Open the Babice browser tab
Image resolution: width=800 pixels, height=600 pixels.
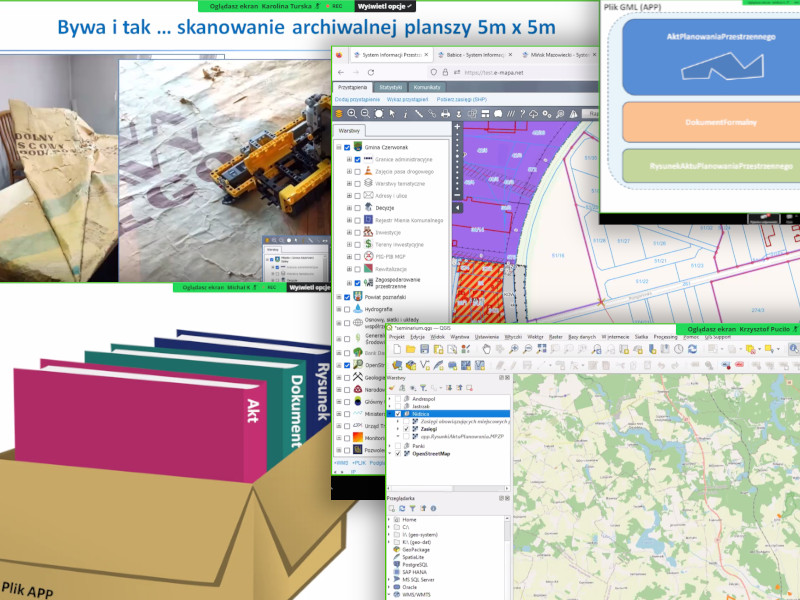point(476,55)
